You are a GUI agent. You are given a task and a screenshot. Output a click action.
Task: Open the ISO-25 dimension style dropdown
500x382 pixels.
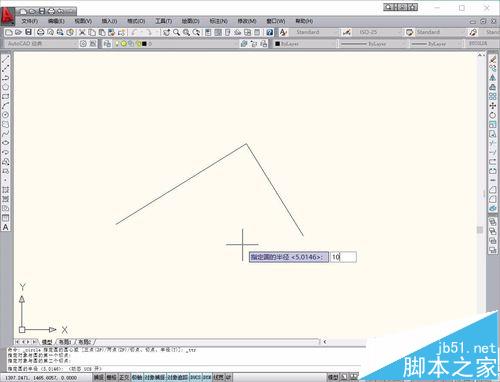point(378,32)
